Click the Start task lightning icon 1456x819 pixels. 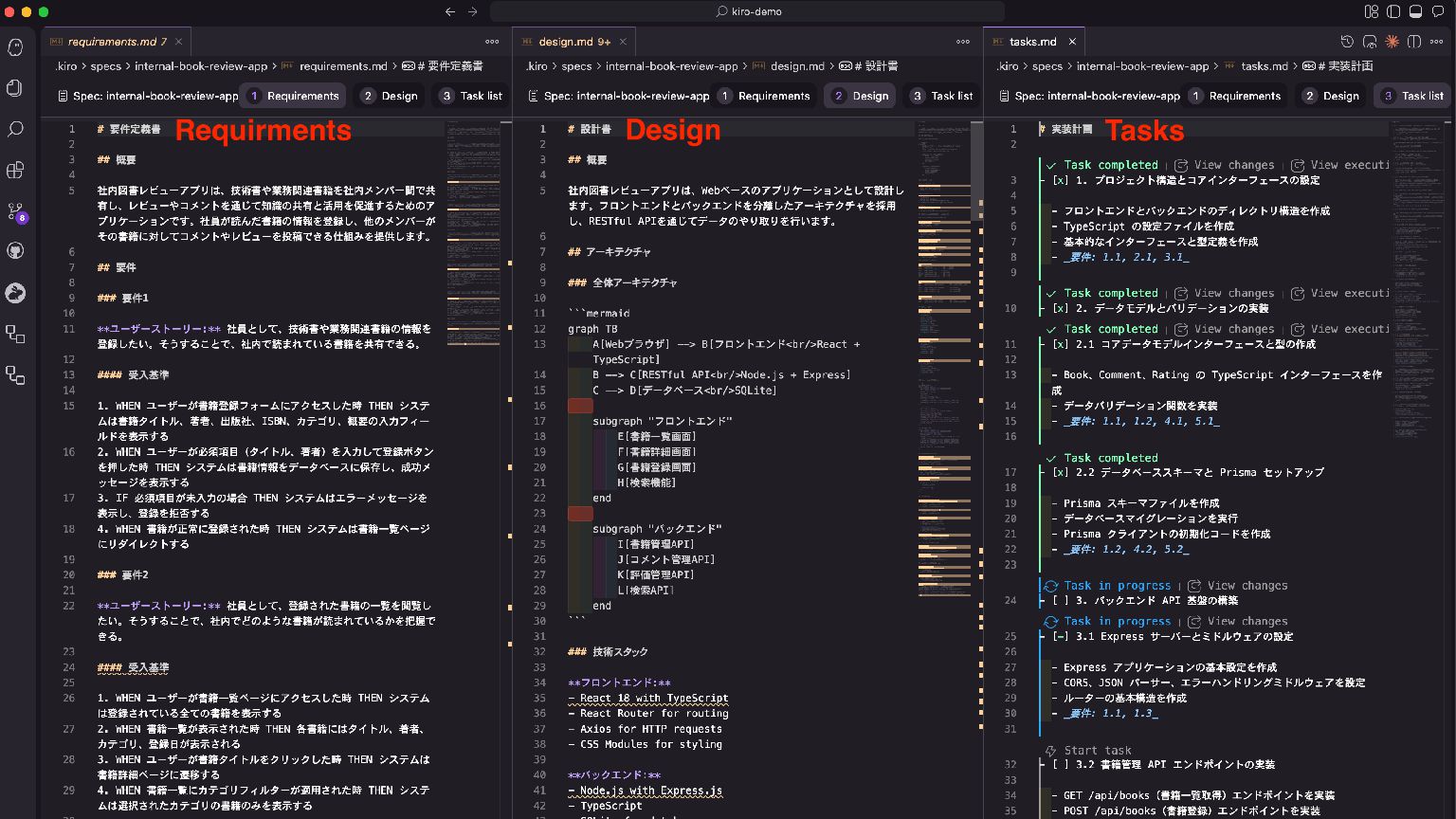(1050, 750)
